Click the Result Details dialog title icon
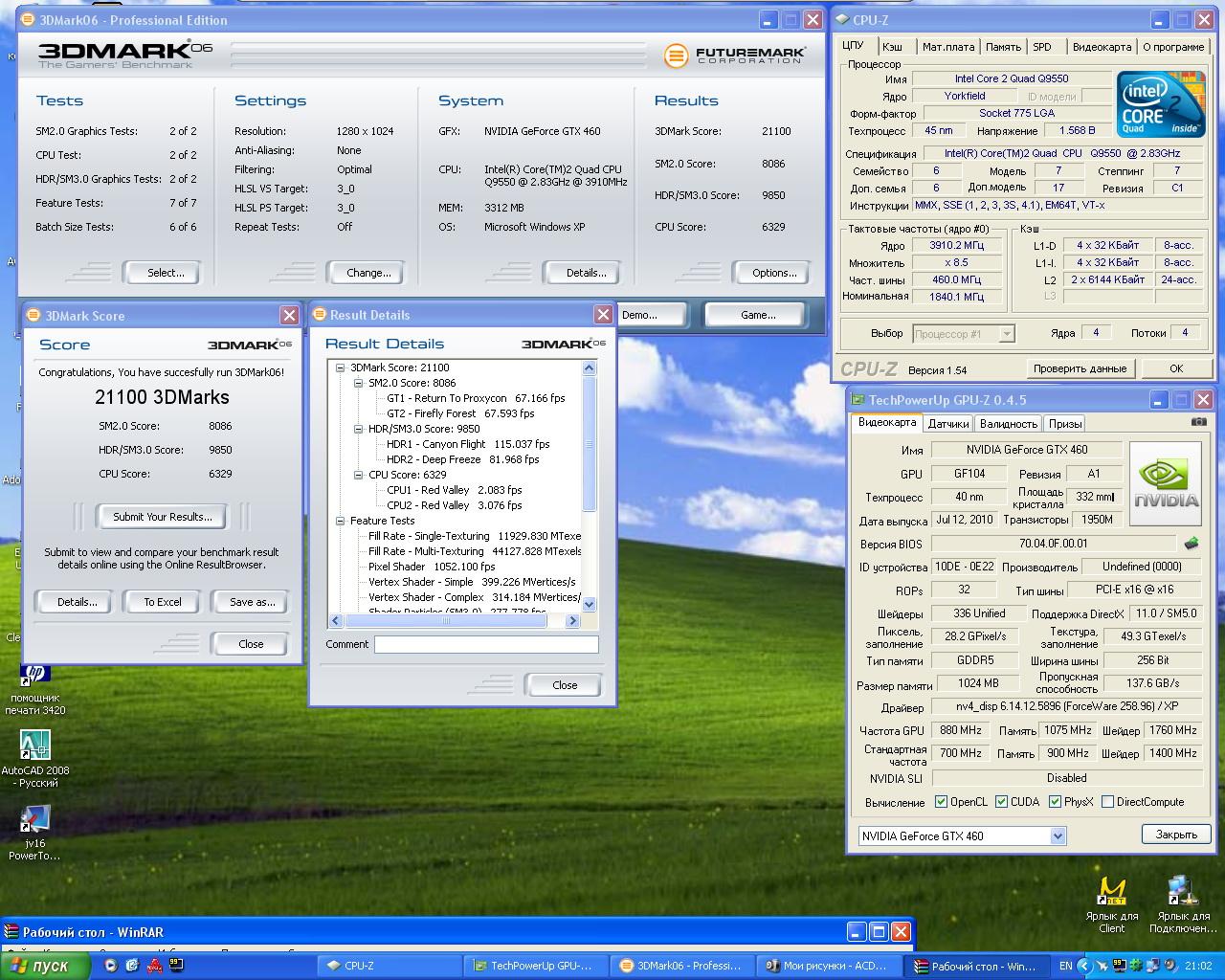The width and height of the screenshot is (1225, 980). (320, 314)
